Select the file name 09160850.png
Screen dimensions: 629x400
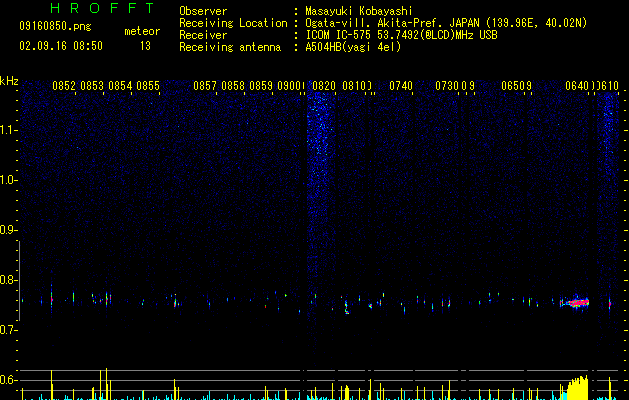coord(55,27)
